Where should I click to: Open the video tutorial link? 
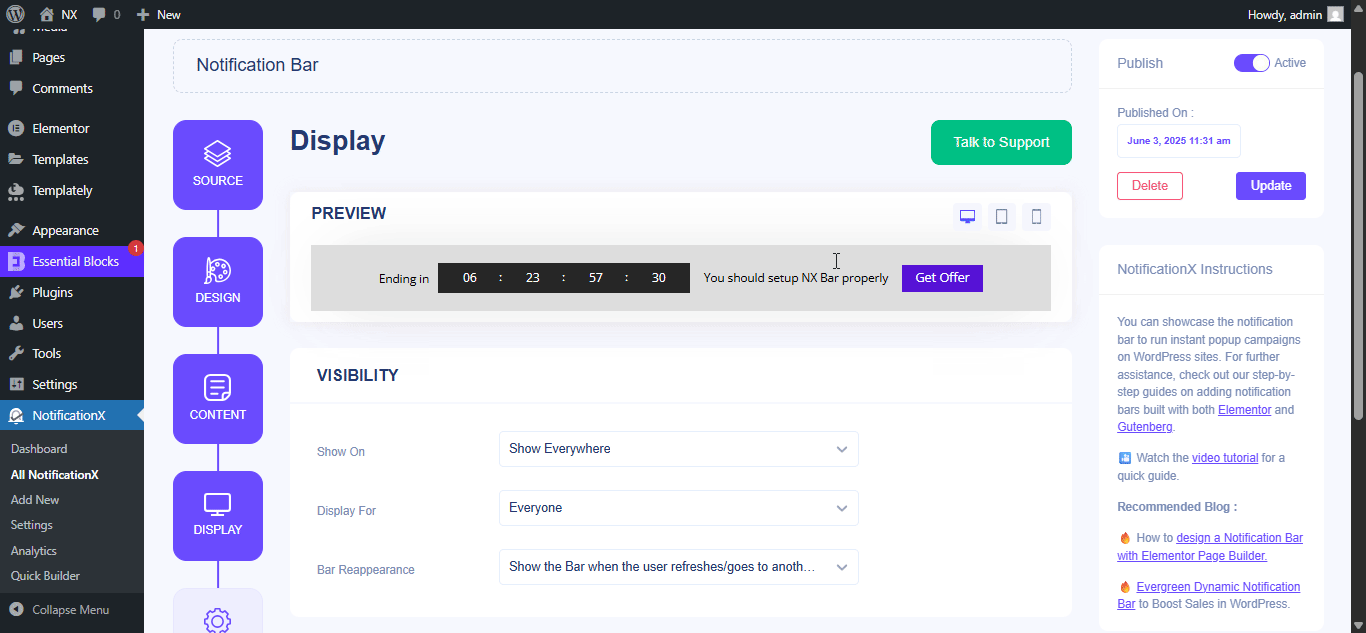pos(1225,458)
